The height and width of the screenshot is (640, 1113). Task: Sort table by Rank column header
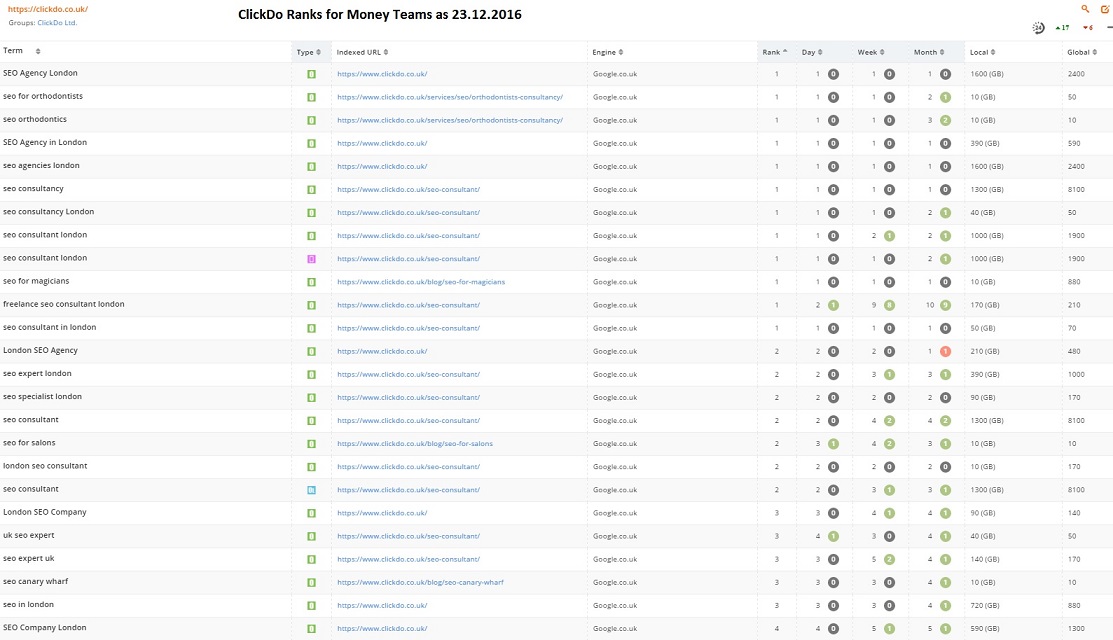tap(775, 53)
